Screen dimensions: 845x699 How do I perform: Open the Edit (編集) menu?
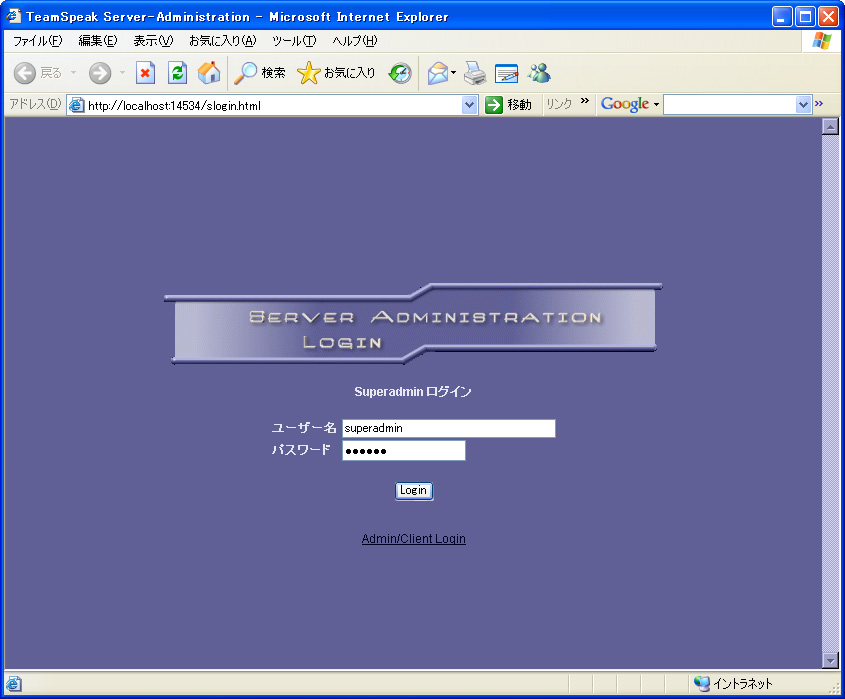[x=98, y=40]
